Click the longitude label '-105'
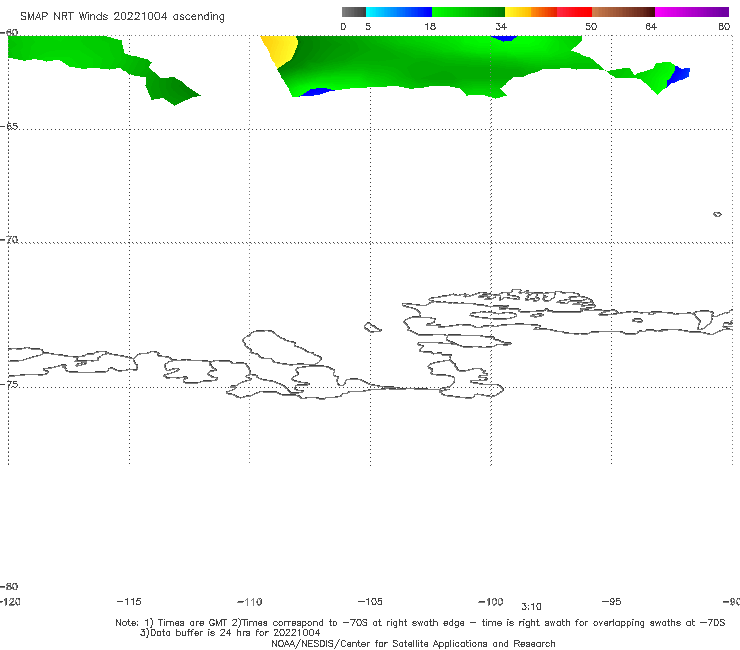740x650 pixels. click(370, 601)
